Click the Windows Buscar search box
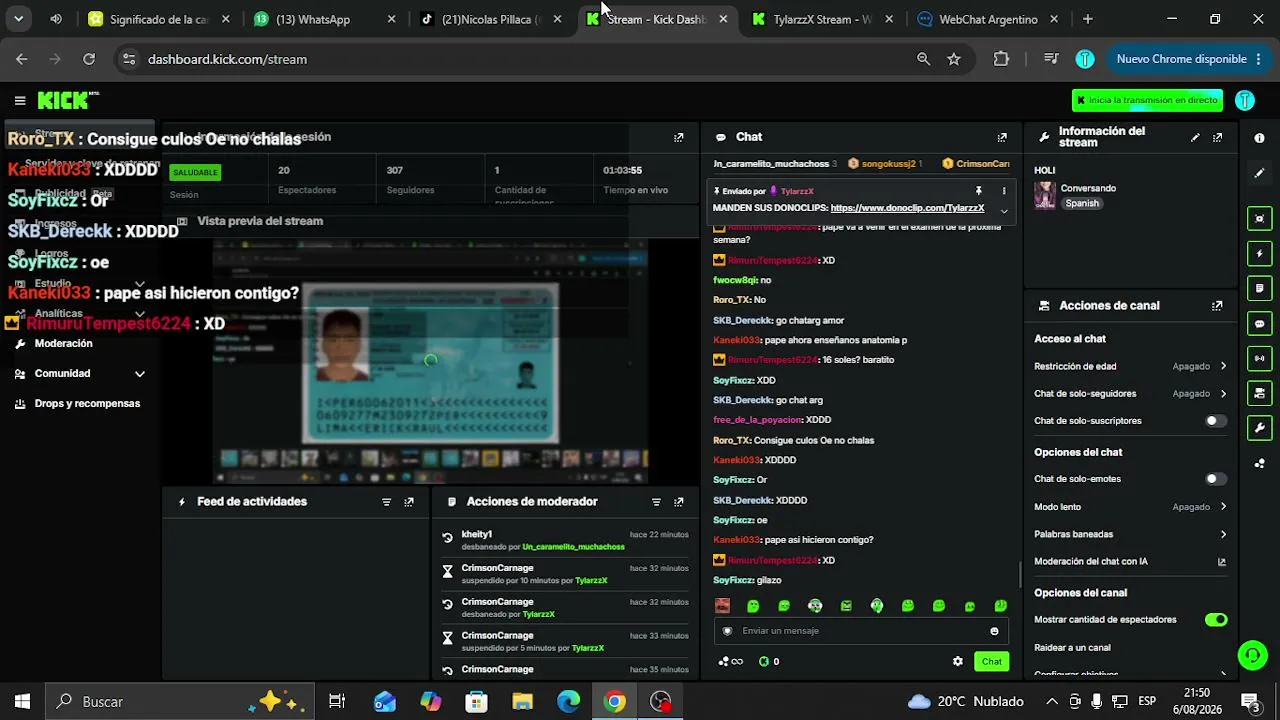This screenshot has width=1280, height=720. [179, 702]
